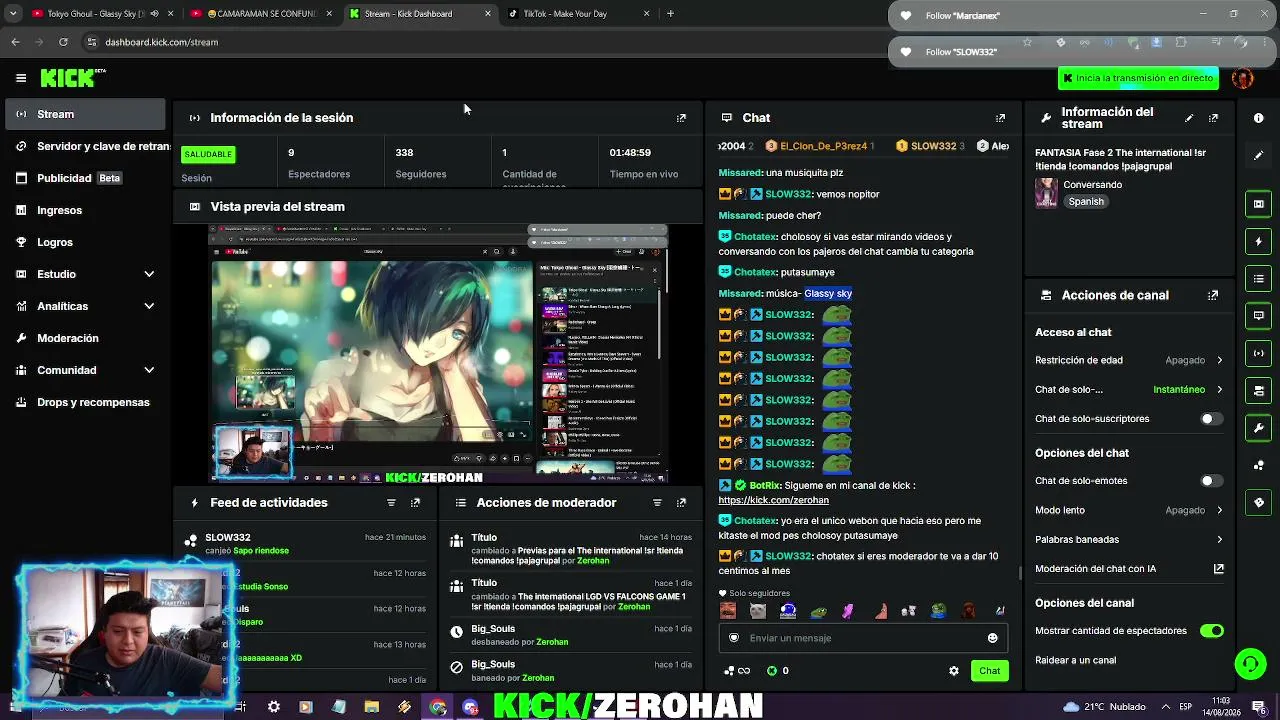This screenshot has width=1280, height=720.
Task: Pop out the Información del stream panel
Action: 1213,118
